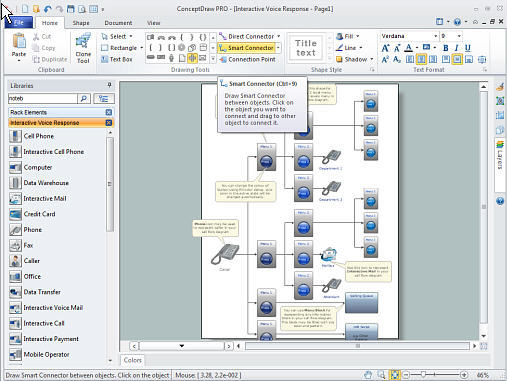Pick the Fax library shape
This screenshot has width=507, height=381.
(x=21, y=245)
